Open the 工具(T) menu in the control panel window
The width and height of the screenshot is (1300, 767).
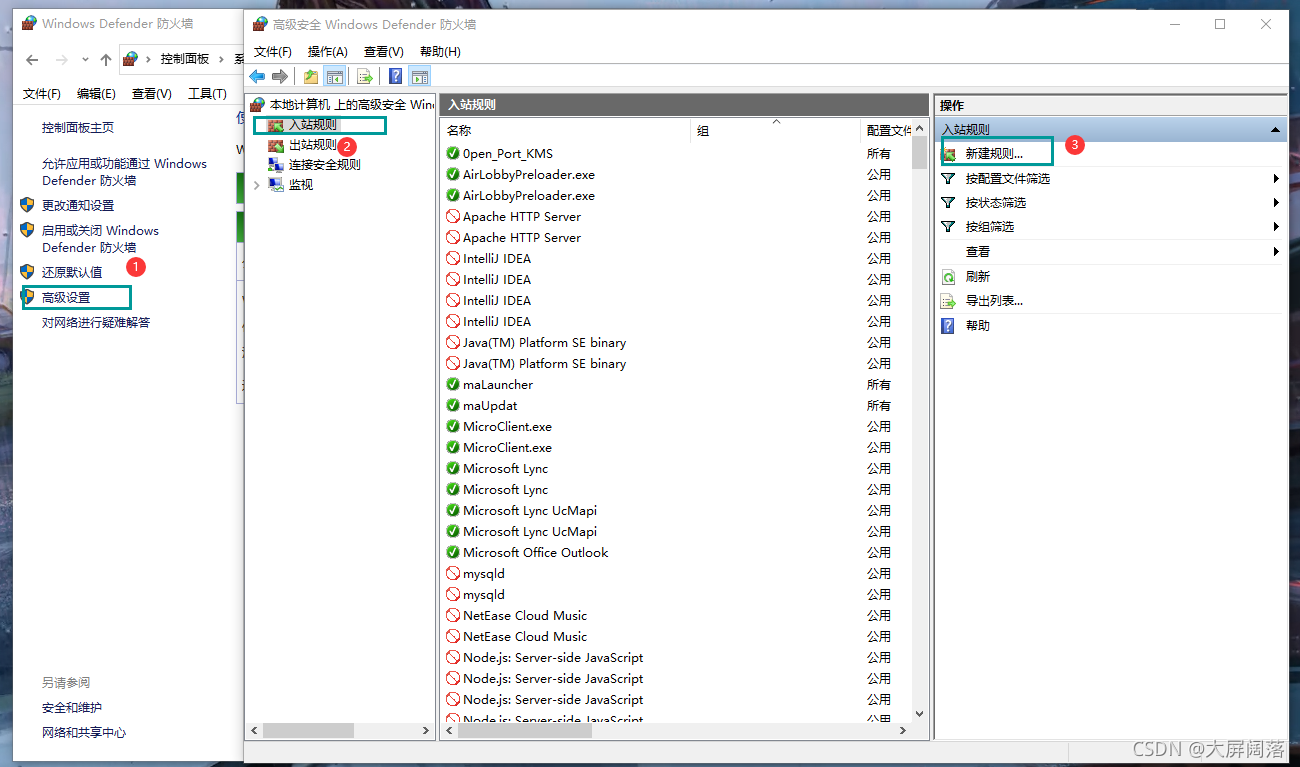click(207, 94)
